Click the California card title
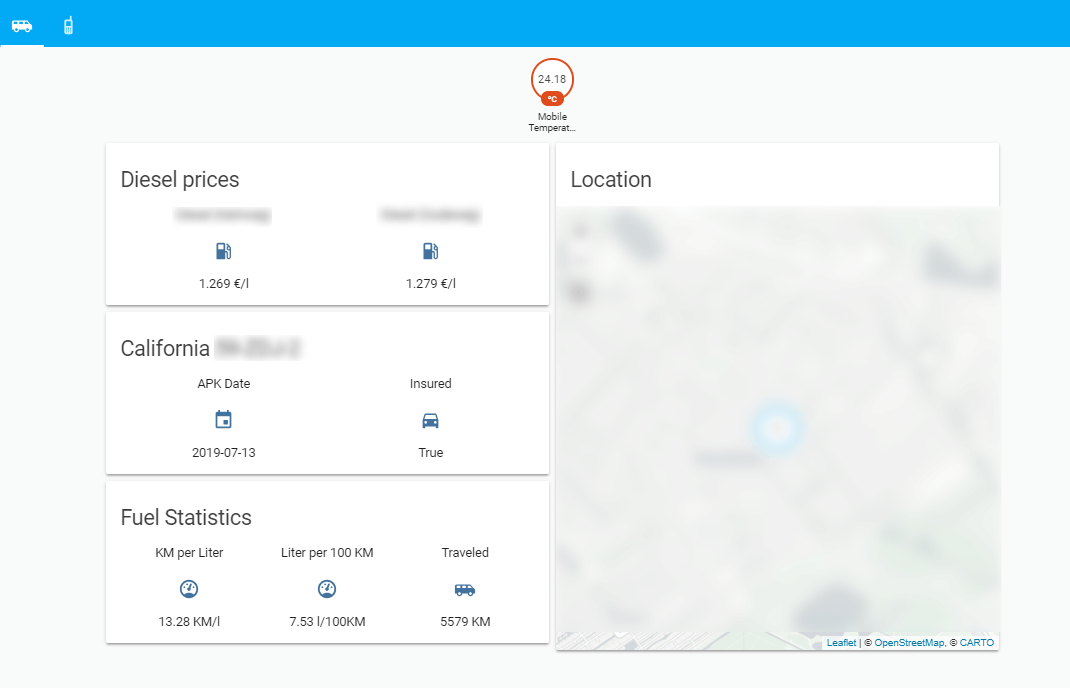 pyautogui.click(x=165, y=348)
